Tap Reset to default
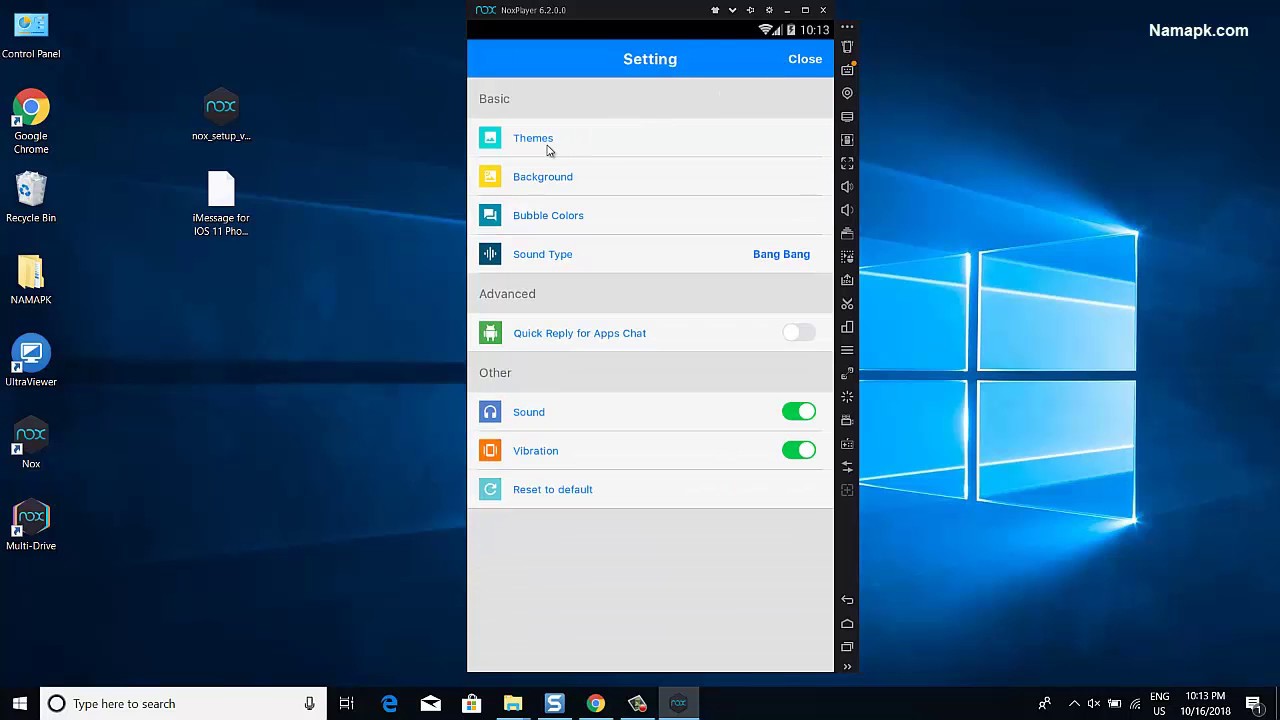Viewport: 1280px width, 720px height. pos(650,489)
